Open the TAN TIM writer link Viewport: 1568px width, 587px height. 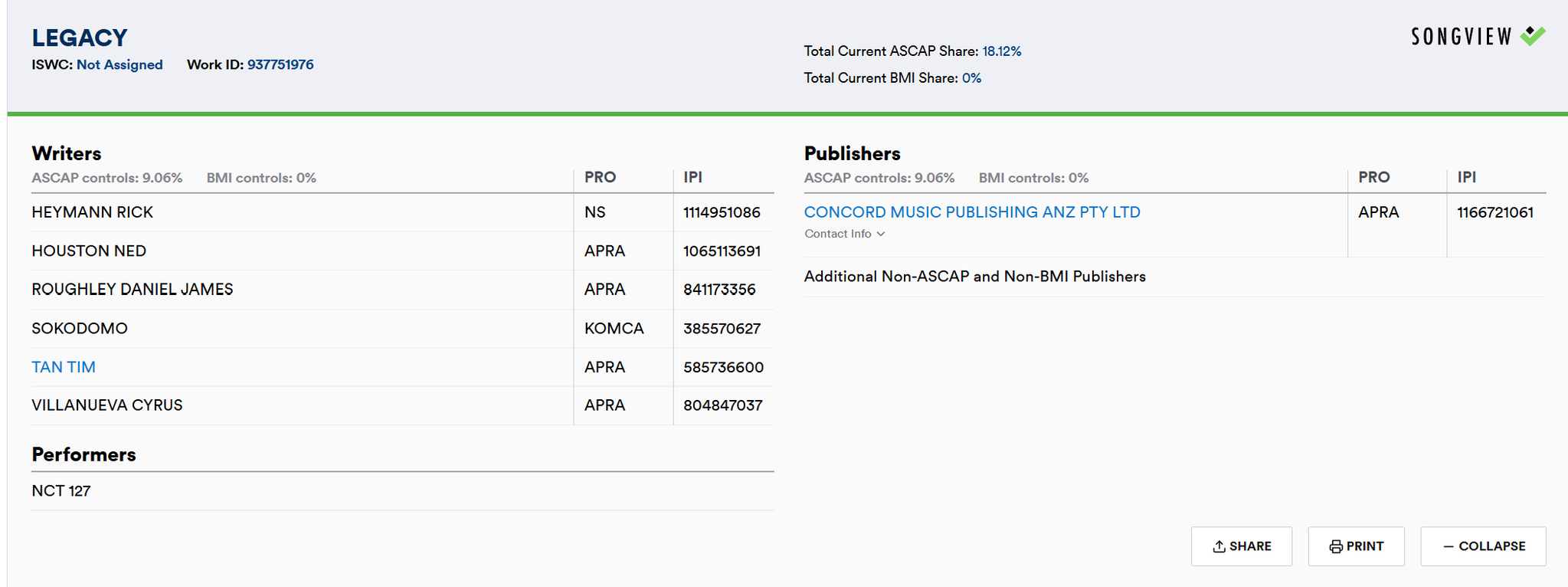[x=64, y=367]
